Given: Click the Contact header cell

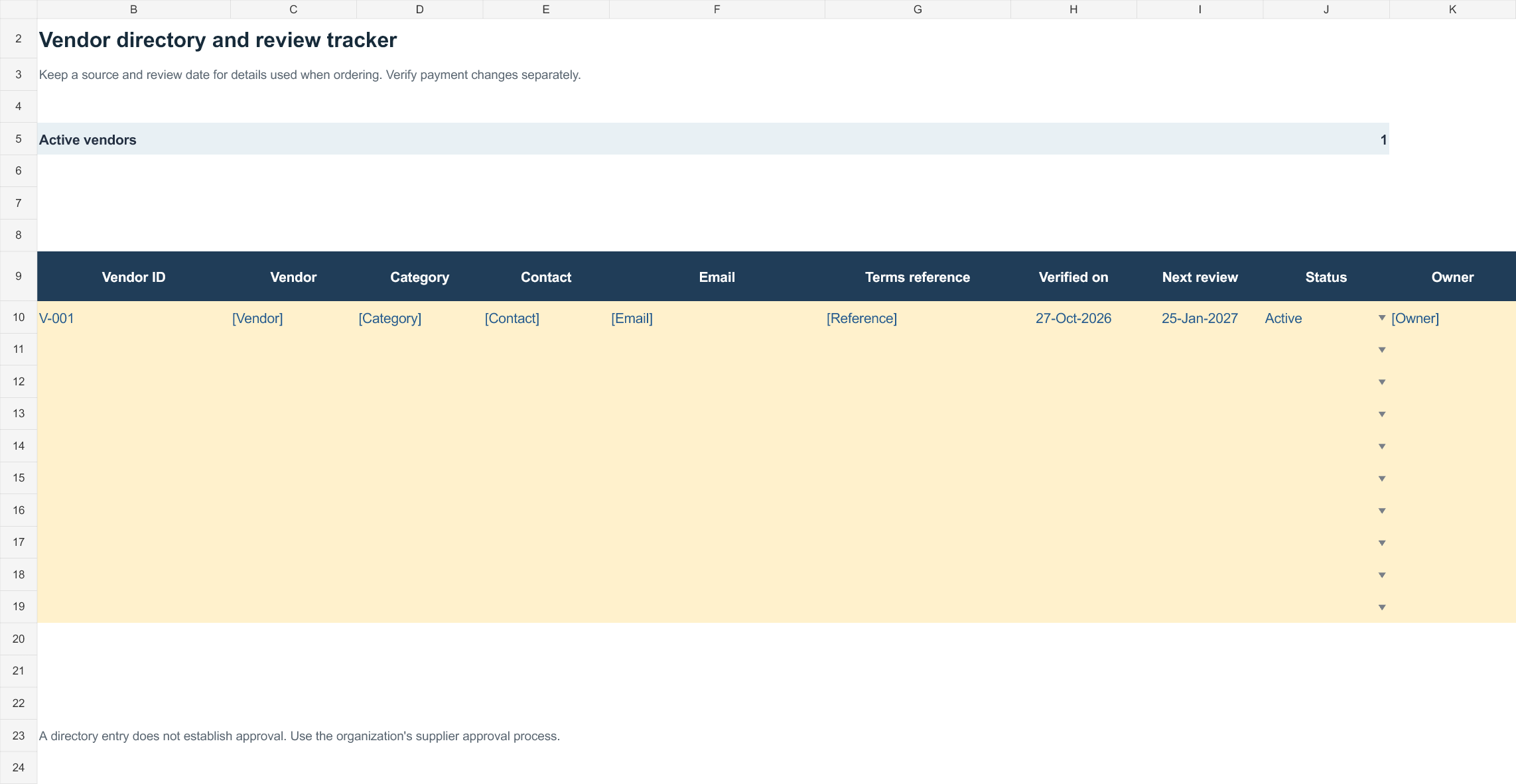Looking at the screenshot, I should 546,277.
